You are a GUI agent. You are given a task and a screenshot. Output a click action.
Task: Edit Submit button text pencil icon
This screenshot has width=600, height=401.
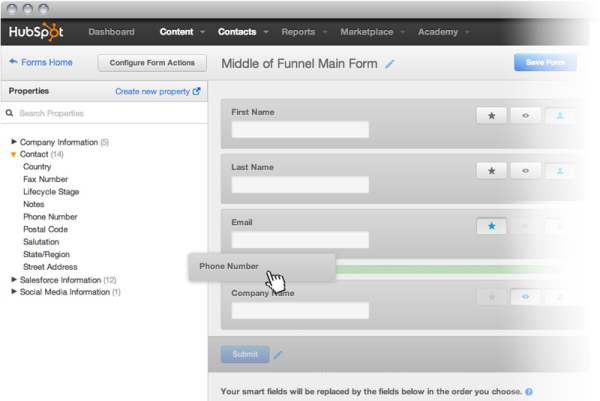(278, 354)
